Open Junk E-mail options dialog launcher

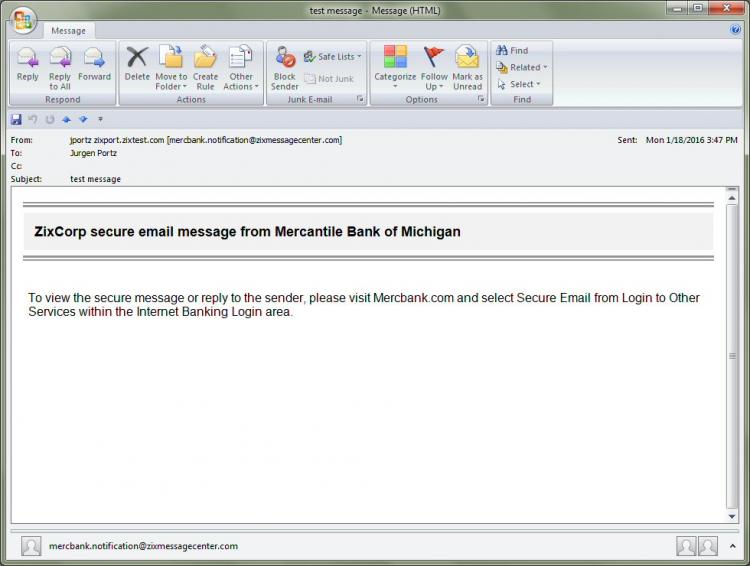click(x=360, y=99)
